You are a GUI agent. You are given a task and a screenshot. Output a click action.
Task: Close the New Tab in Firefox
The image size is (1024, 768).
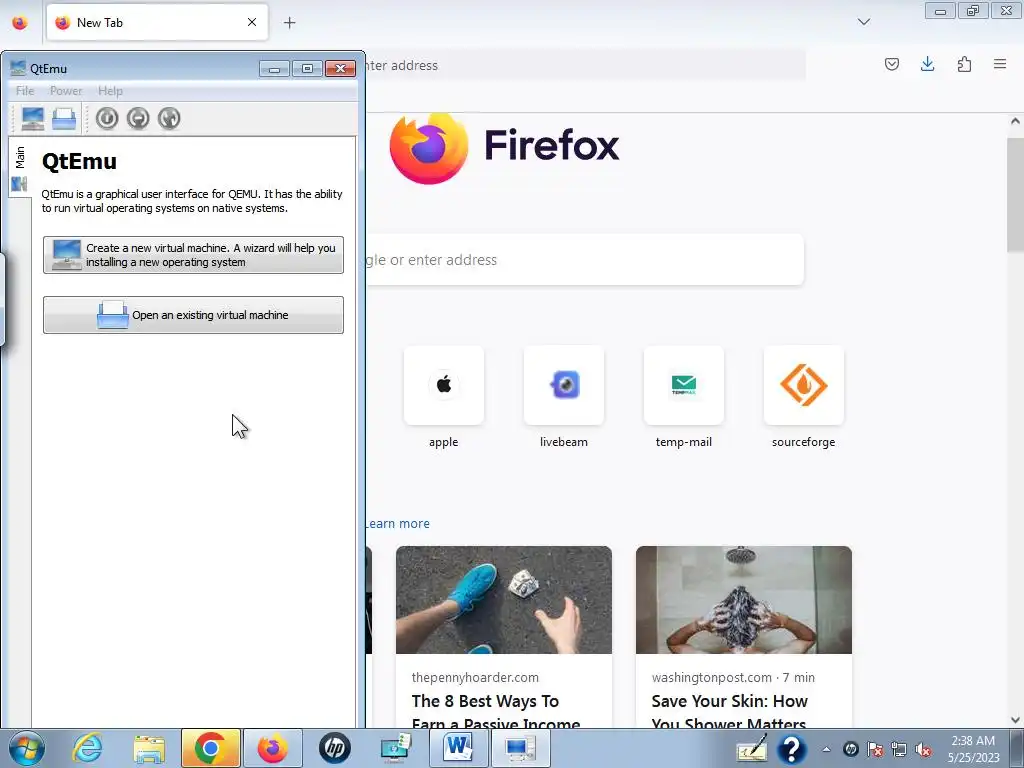click(252, 22)
